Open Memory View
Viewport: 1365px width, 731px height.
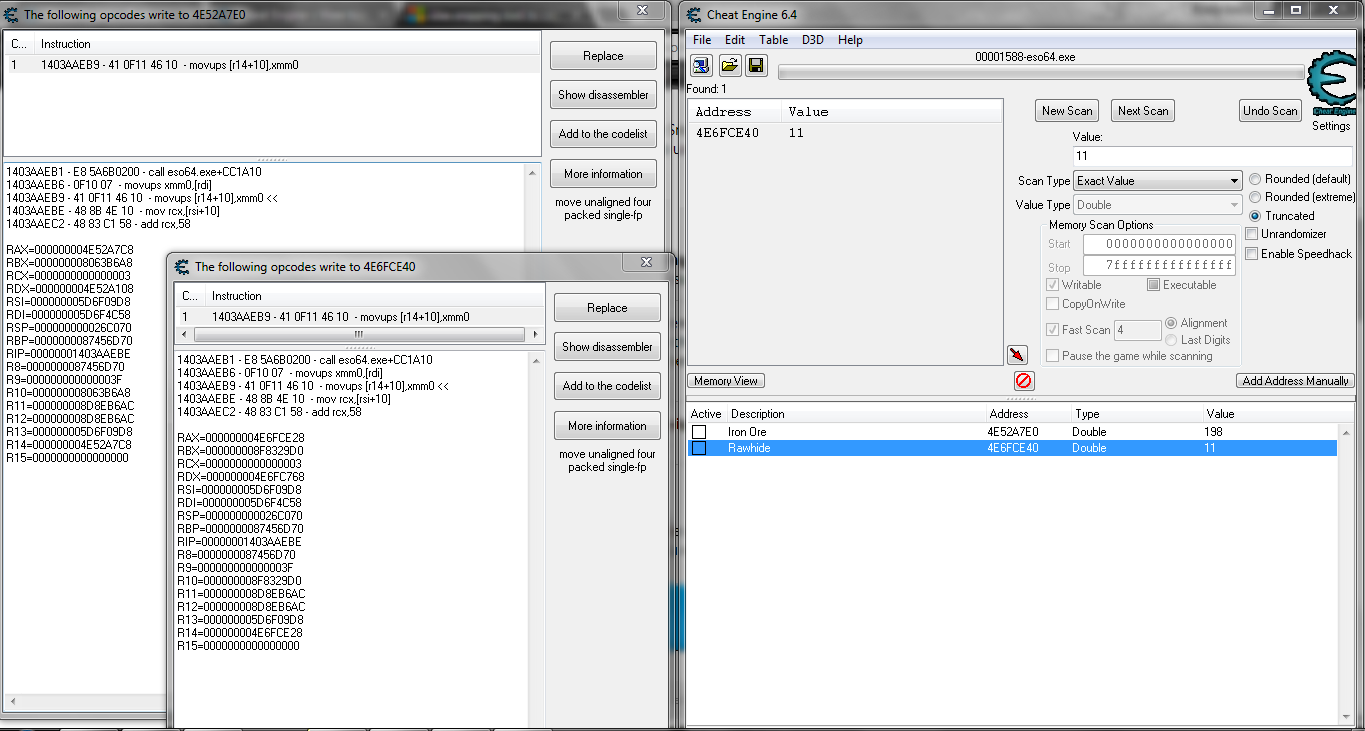pos(726,381)
